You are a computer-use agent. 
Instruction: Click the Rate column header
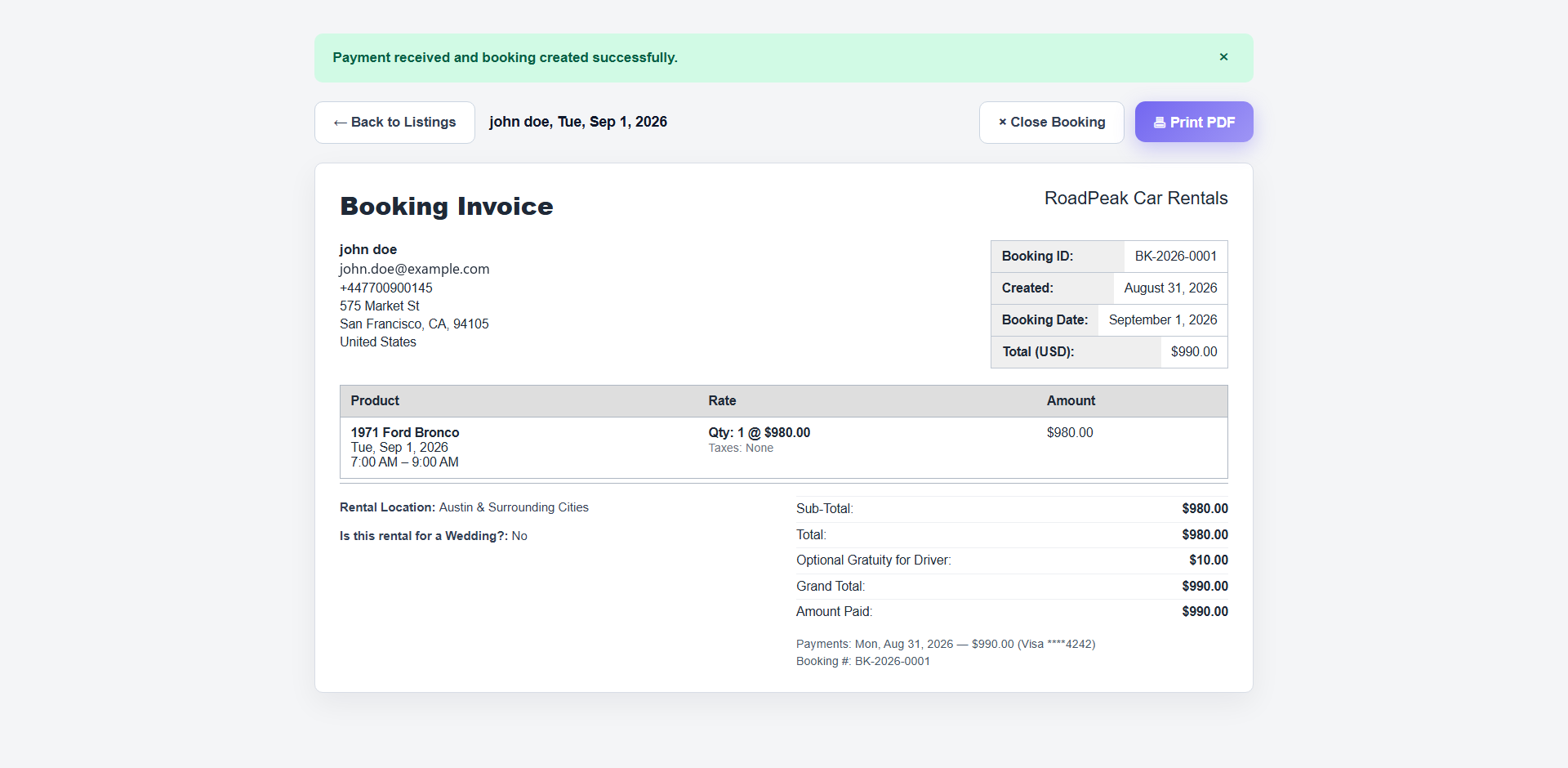[x=722, y=401]
